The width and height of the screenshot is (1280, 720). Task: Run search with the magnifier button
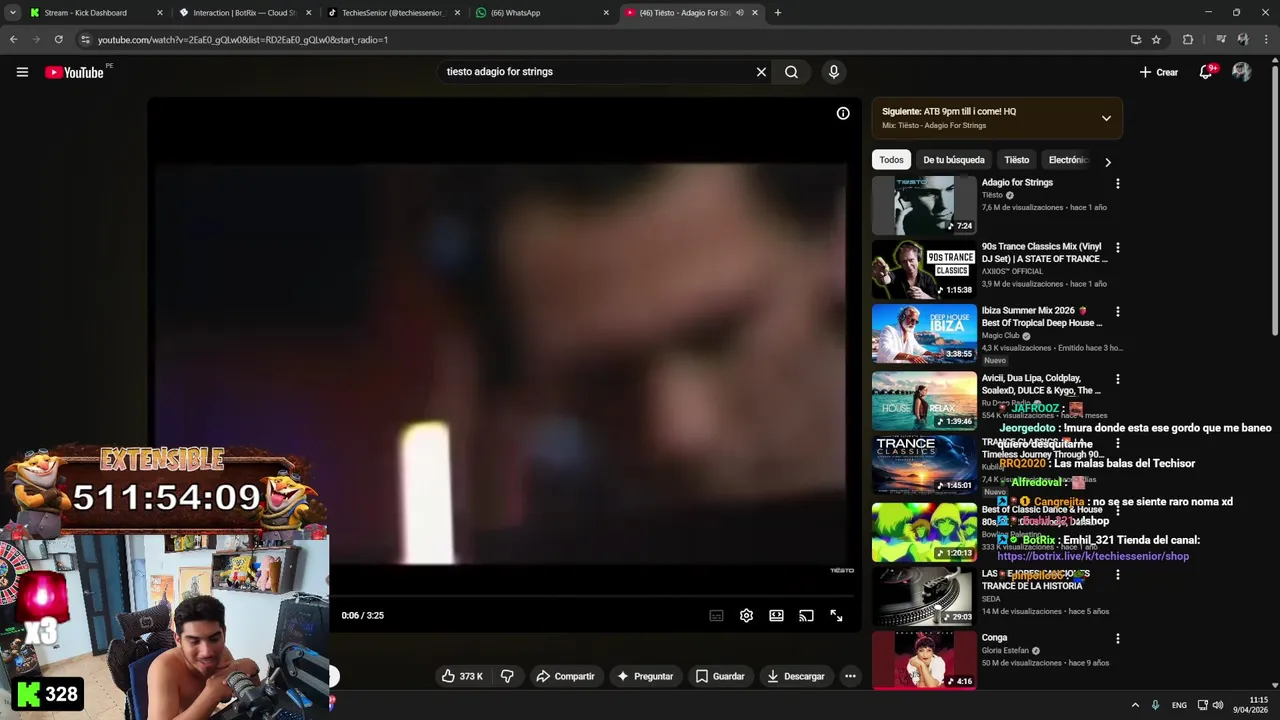pyautogui.click(x=791, y=72)
